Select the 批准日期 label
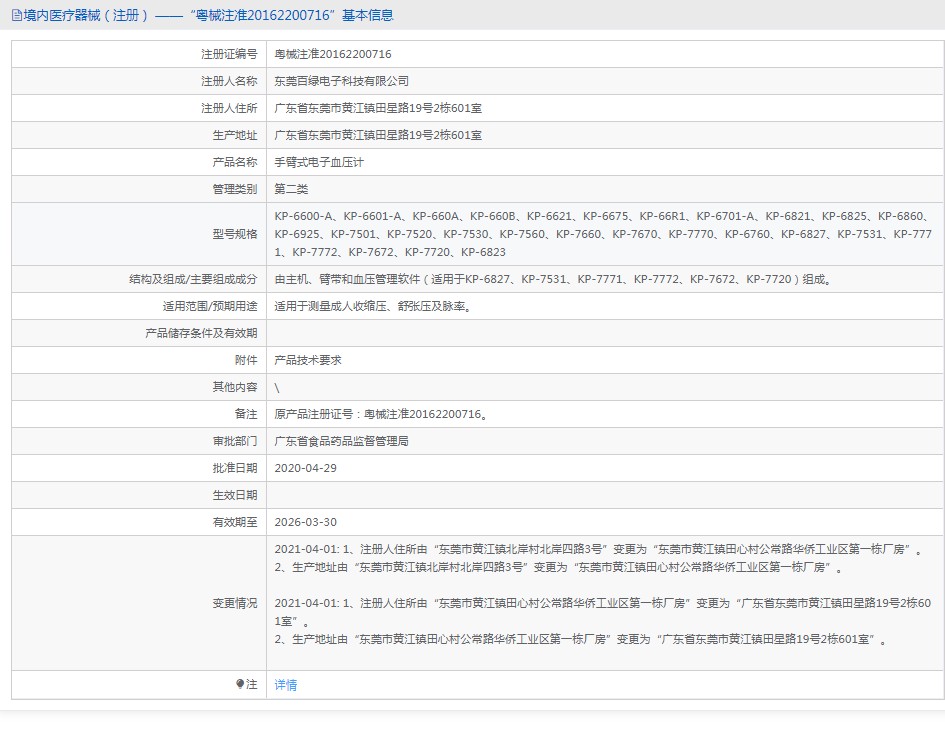The height and width of the screenshot is (729, 945). (x=235, y=468)
